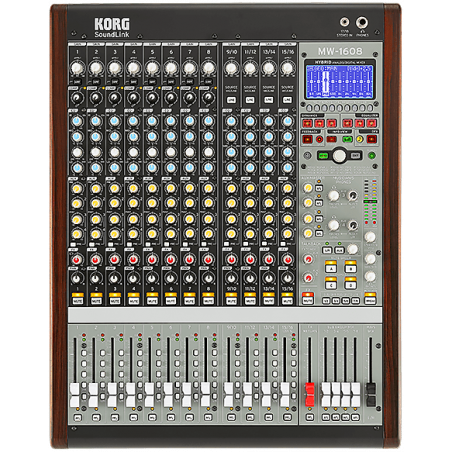
Task: Click the channel 6 fader cap
Action: click(x=168, y=395)
